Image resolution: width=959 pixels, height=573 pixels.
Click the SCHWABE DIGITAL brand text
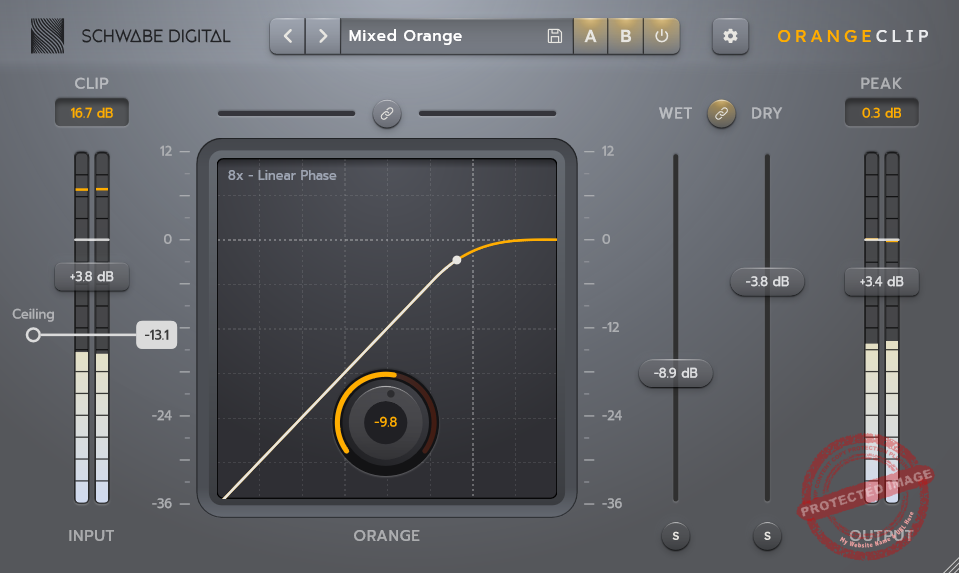[156, 36]
